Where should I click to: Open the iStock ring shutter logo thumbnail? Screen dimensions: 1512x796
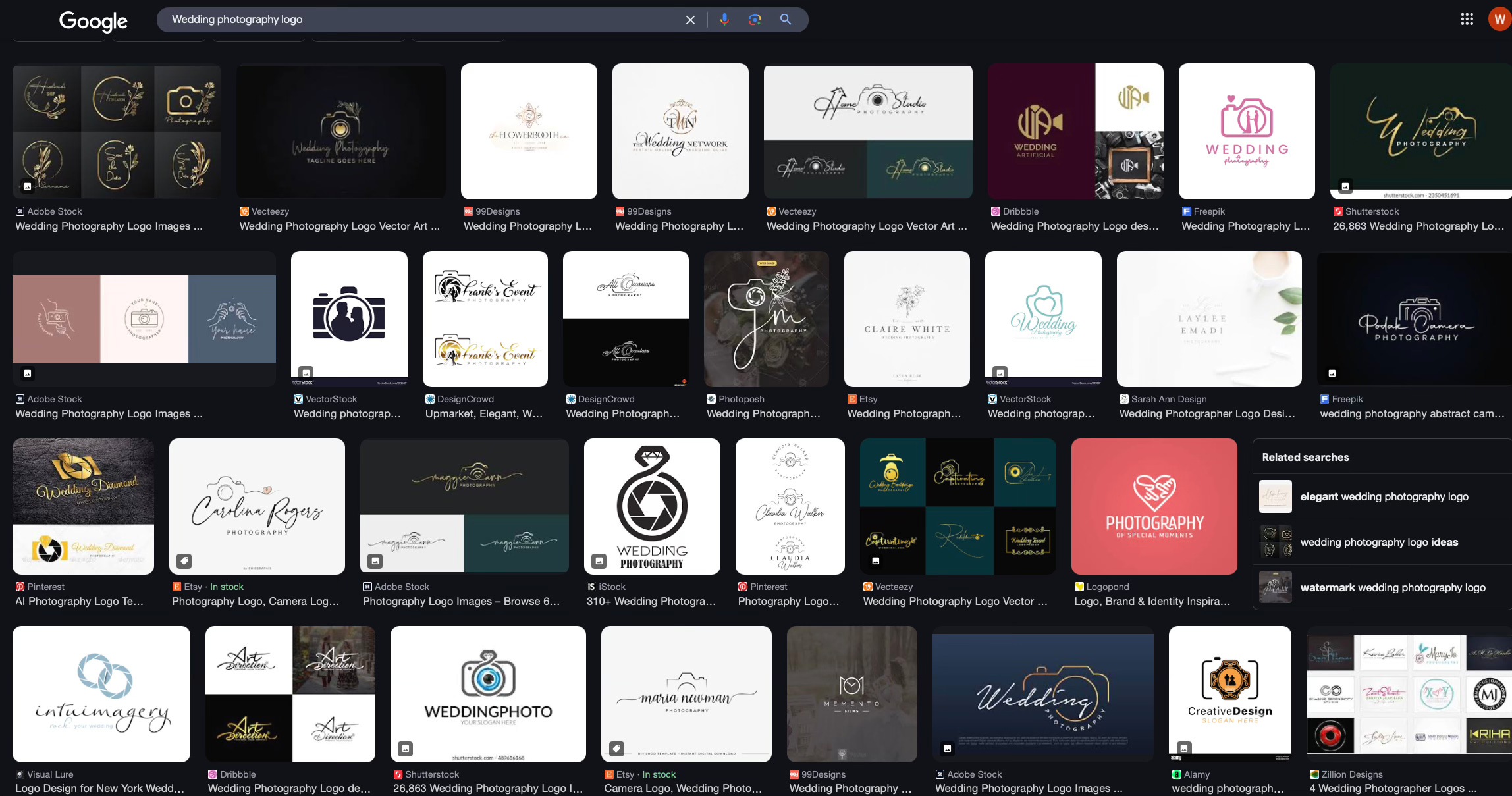point(651,506)
